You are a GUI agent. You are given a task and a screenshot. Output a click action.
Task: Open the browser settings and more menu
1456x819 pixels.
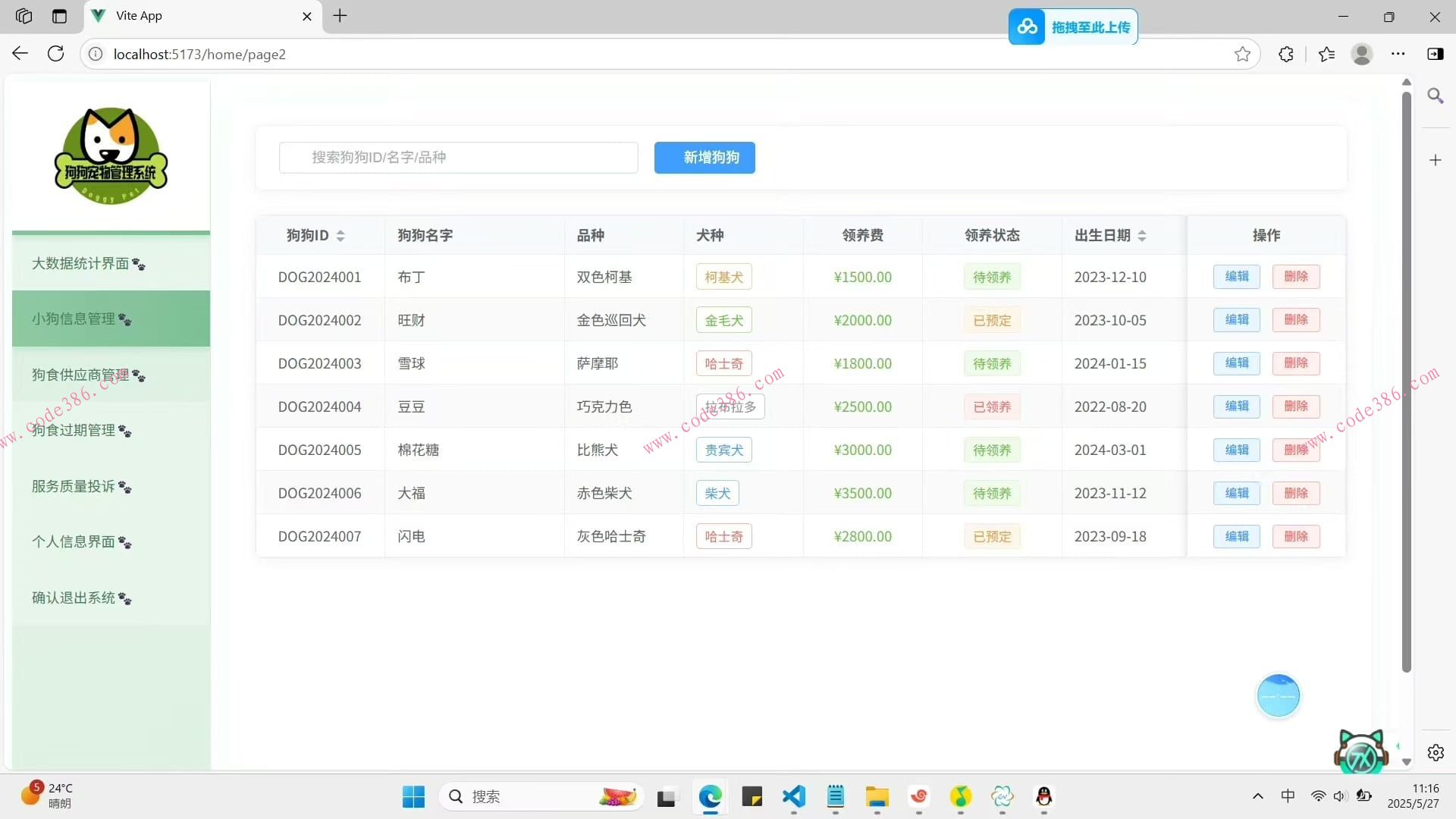pos(1399,54)
